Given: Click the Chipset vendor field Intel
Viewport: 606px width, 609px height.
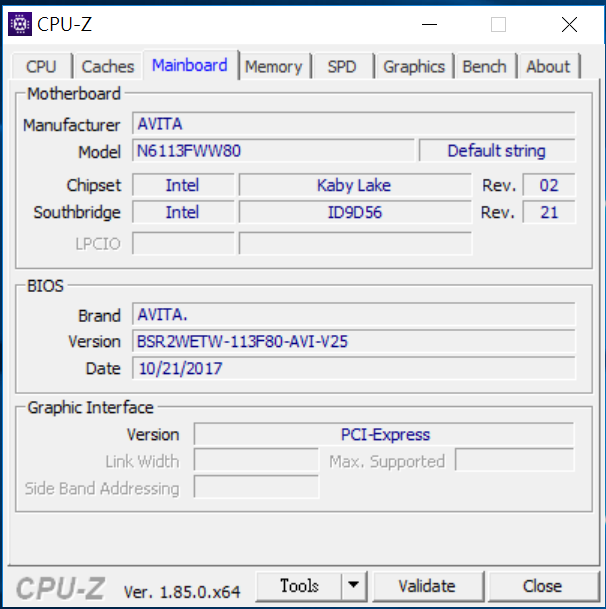Looking at the screenshot, I should [x=183, y=185].
